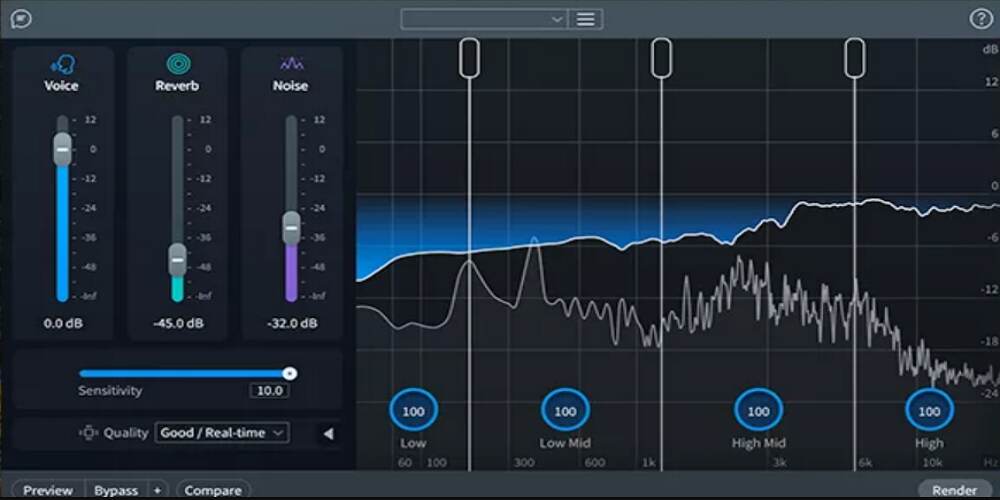
Task: Click the Noise waveform icon
Action: click(x=291, y=64)
